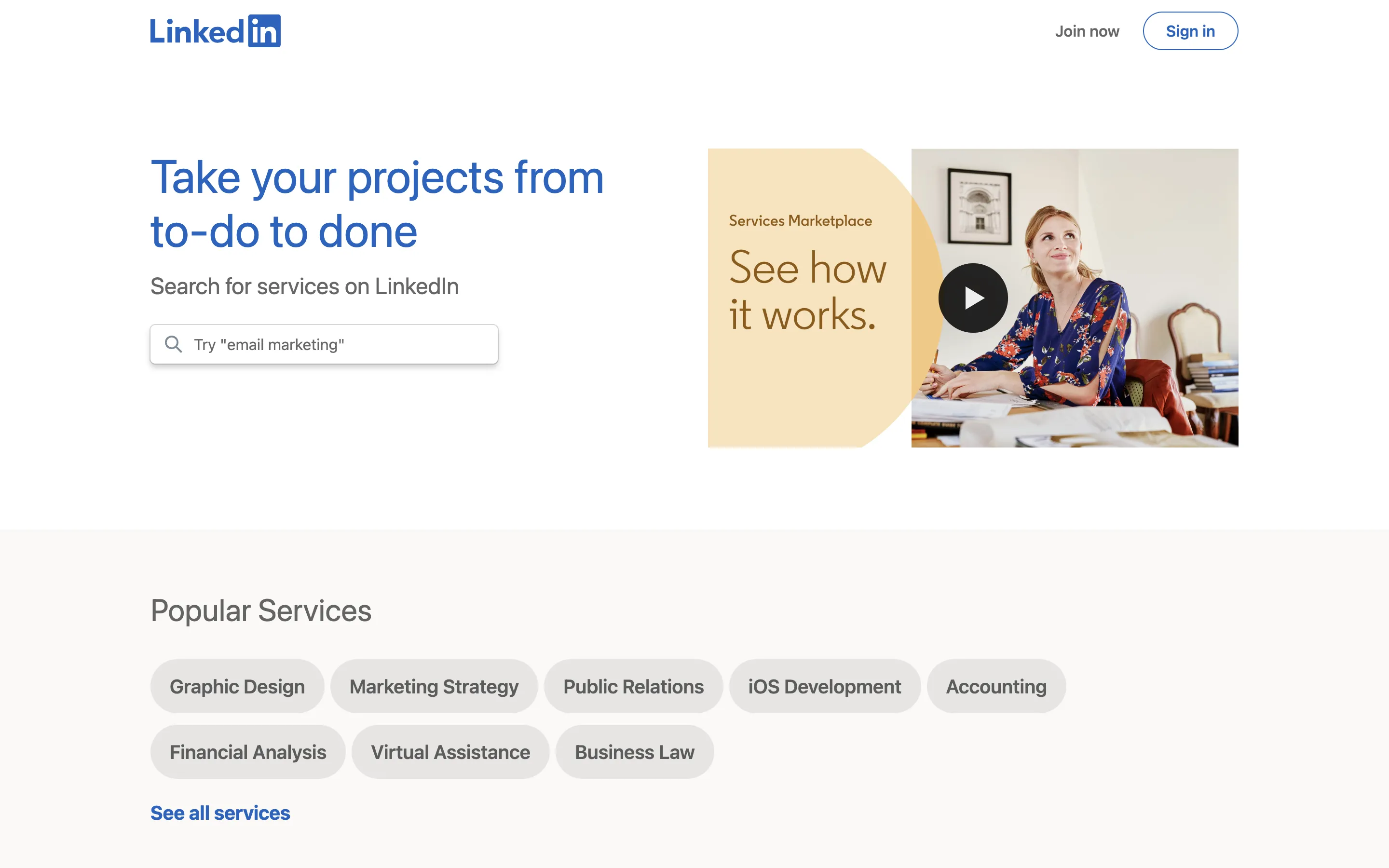
Task: Select iOS Development service pill
Action: pyautogui.click(x=824, y=686)
